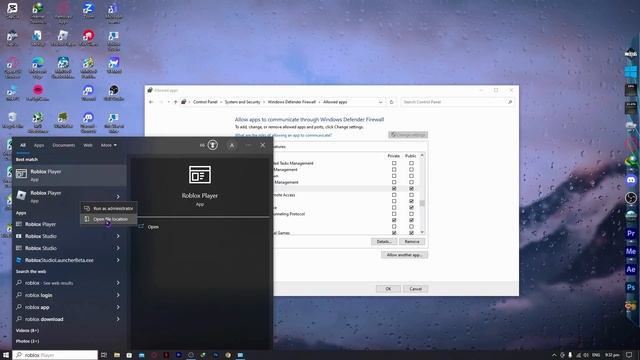Launch Premiere Pro from the right dock
Viewport: 640px width, 360px height.
pyautogui.click(x=631, y=233)
